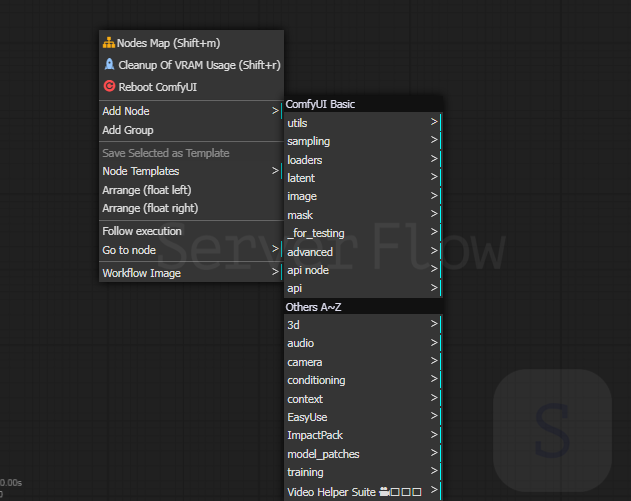Viewport: 631px width, 501px height.
Task: Open the camera node category
Action: (x=363, y=362)
